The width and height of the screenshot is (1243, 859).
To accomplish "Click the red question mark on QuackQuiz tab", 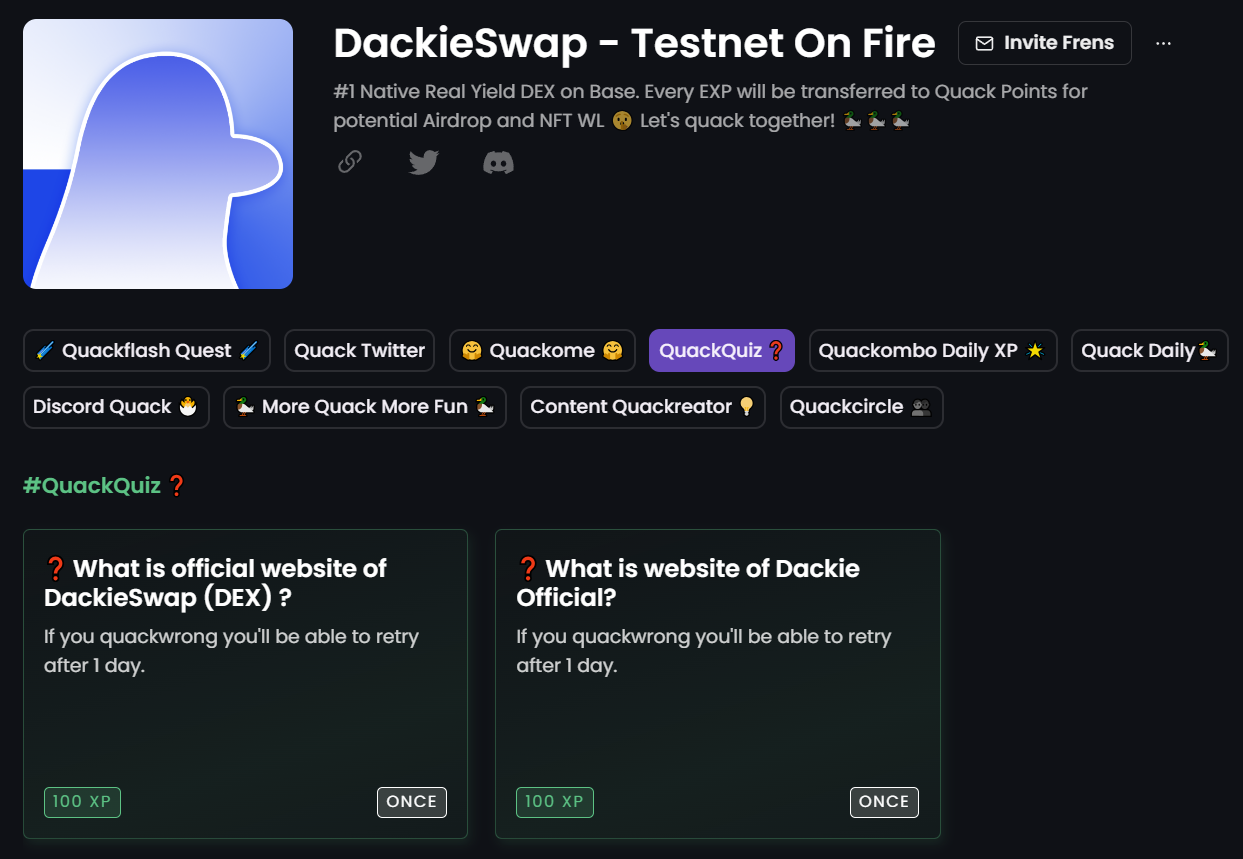I will [775, 350].
